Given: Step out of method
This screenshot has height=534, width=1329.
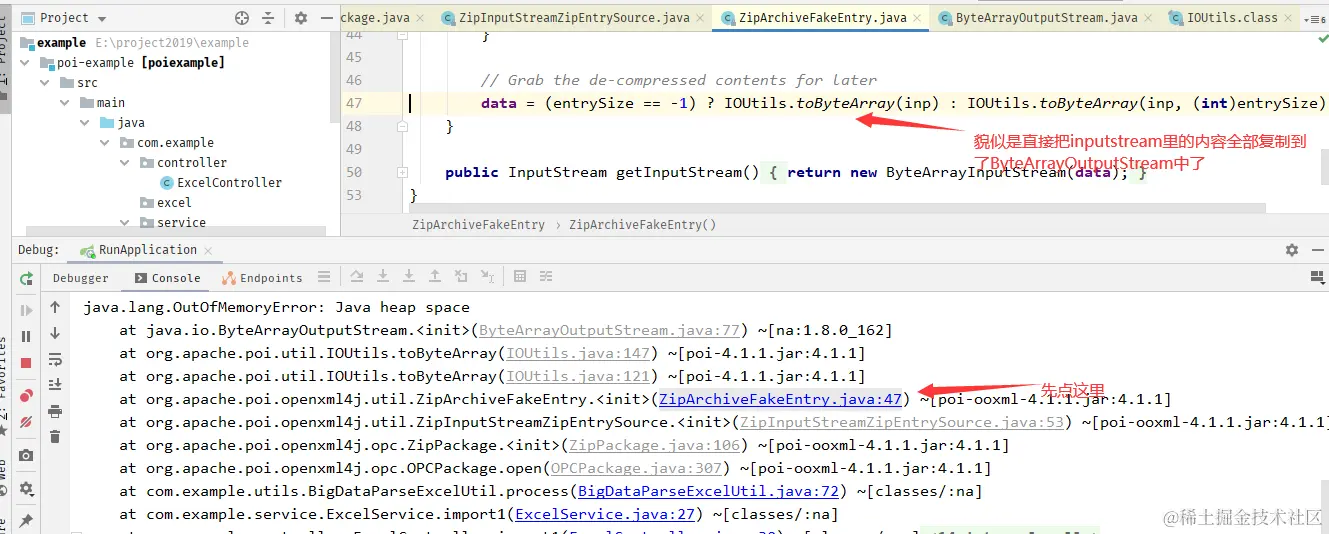Looking at the screenshot, I should click(435, 277).
